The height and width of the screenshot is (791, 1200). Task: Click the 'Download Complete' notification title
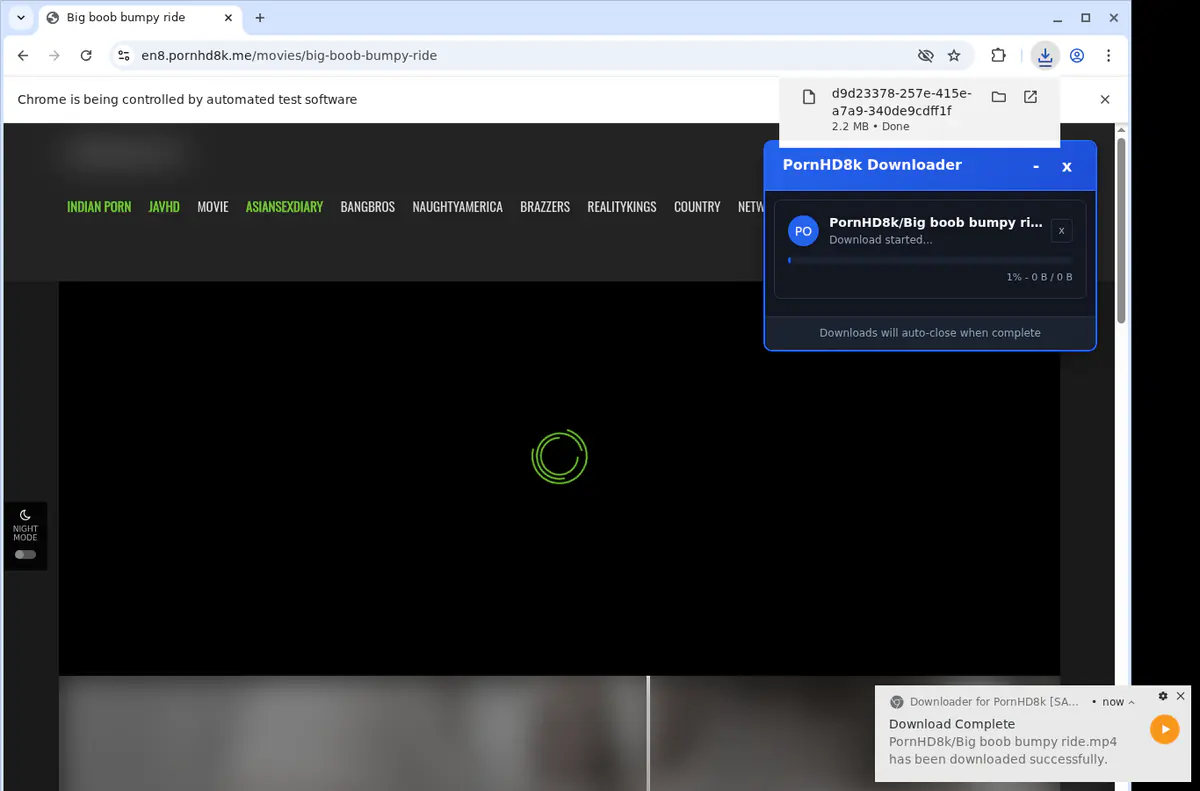point(952,724)
